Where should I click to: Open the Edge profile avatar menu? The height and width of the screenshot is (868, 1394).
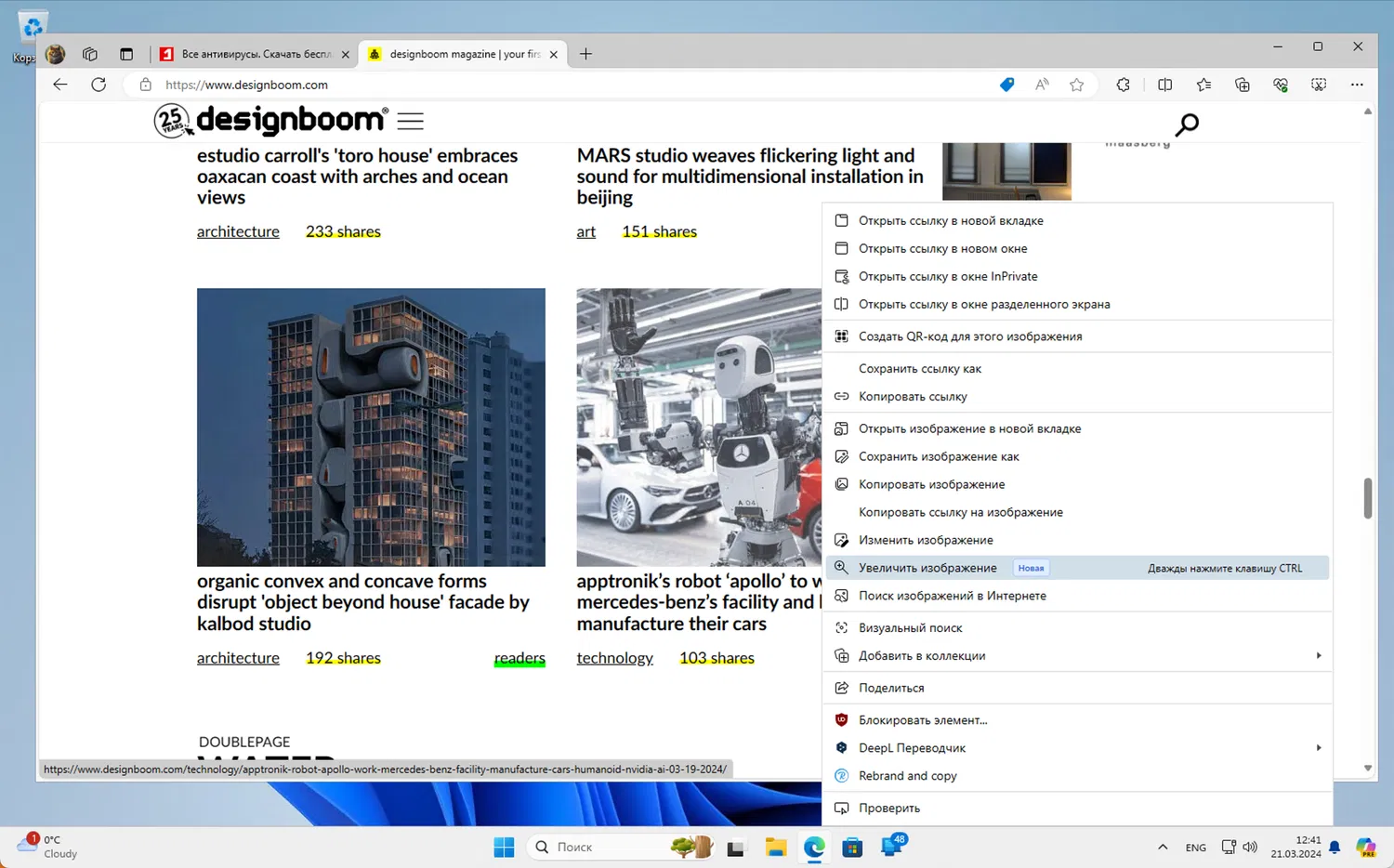coord(56,54)
